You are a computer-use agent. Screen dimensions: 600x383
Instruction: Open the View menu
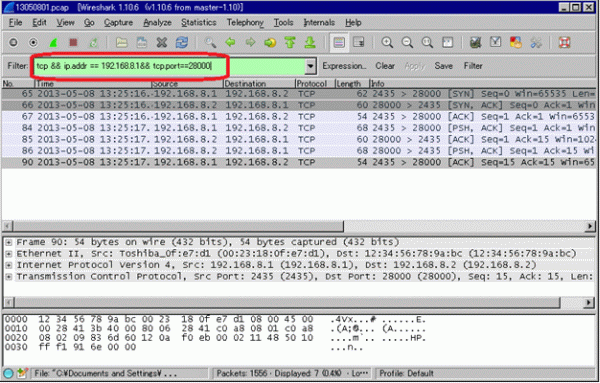pos(65,23)
